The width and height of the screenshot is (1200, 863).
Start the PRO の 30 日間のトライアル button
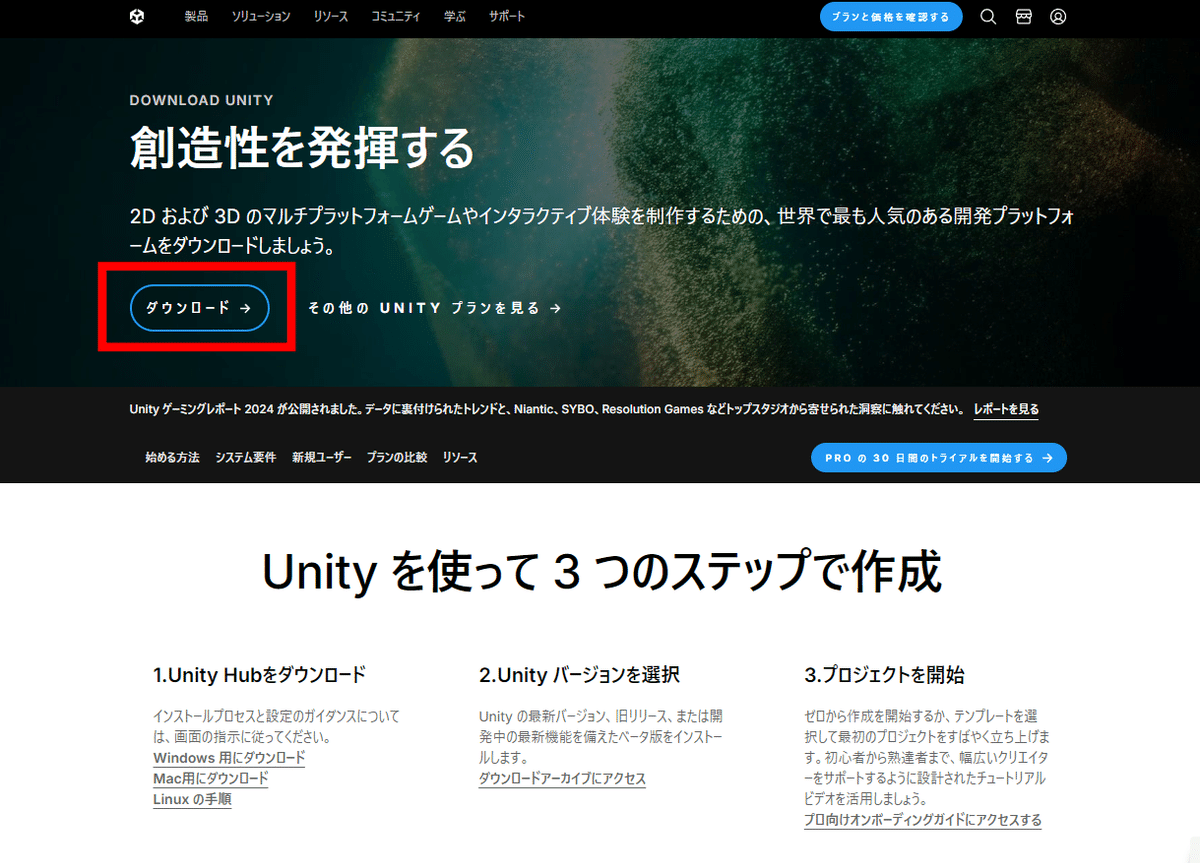click(x=939, y=458)
